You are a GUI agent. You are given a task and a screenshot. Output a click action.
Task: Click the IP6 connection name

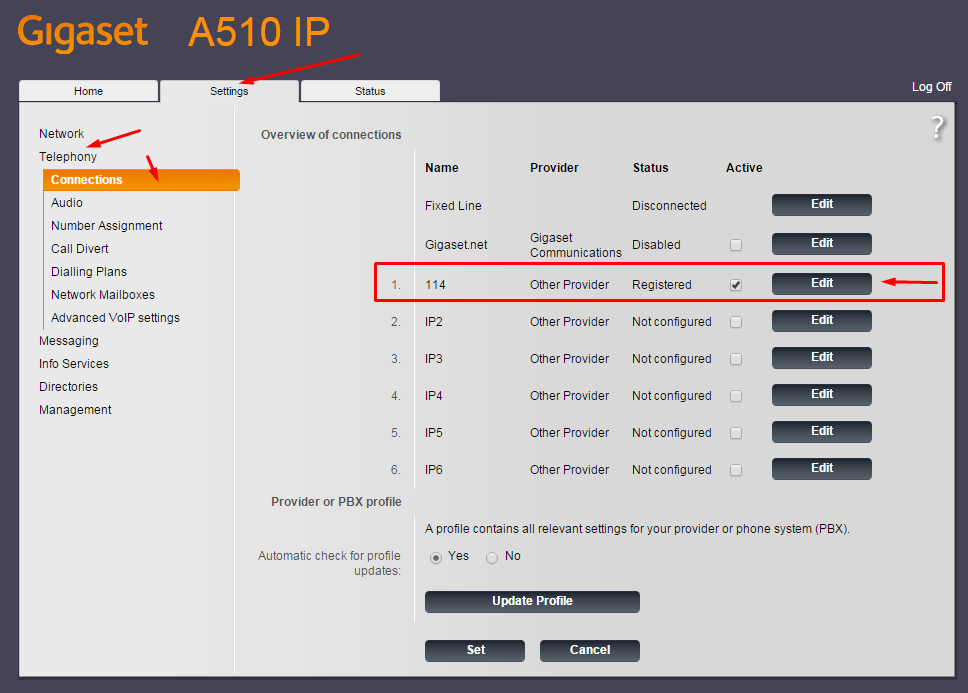434,470
